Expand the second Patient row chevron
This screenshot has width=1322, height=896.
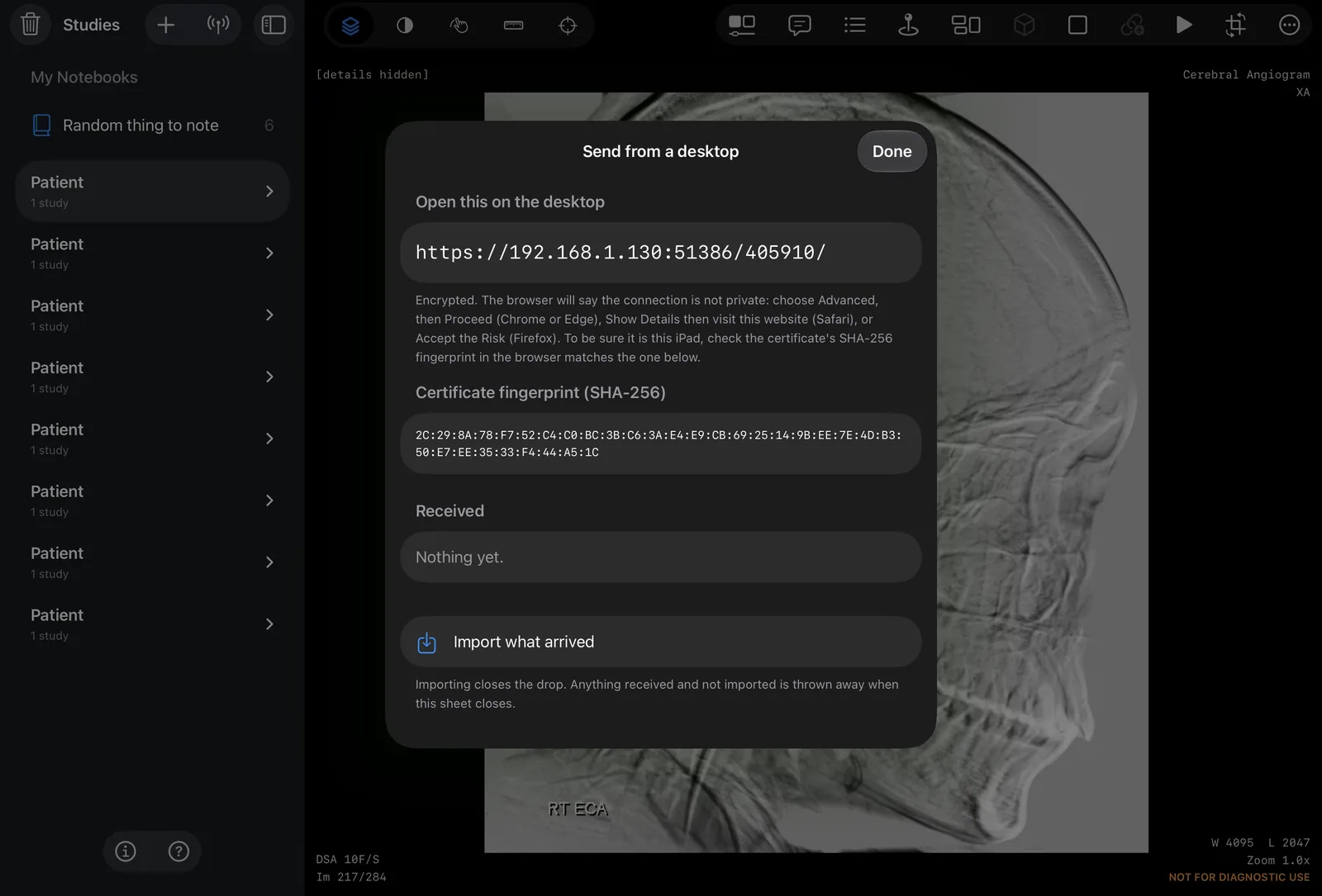tap(269, 254)
